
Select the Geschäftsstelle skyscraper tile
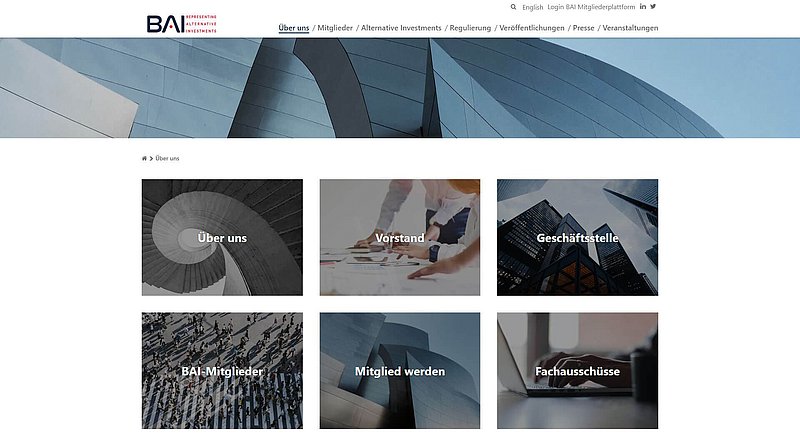coord(578,237)
